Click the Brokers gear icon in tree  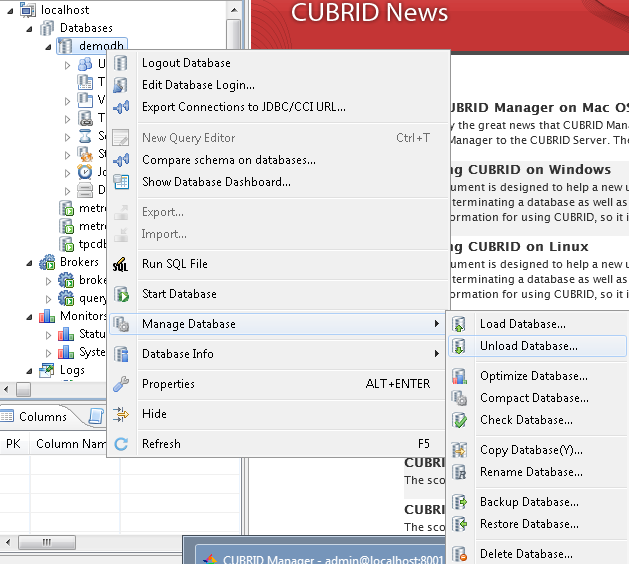pyautogui.click(x=47, y=262)
